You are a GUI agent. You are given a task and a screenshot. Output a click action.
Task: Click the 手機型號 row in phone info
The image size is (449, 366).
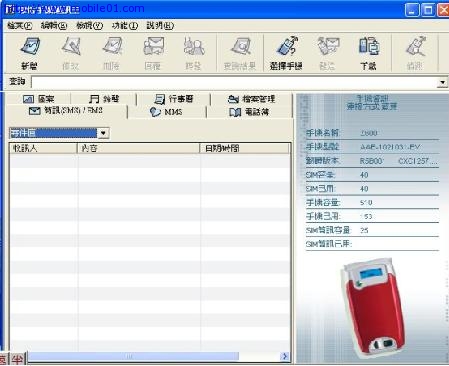pyautogui.click(x=372, y=147)
